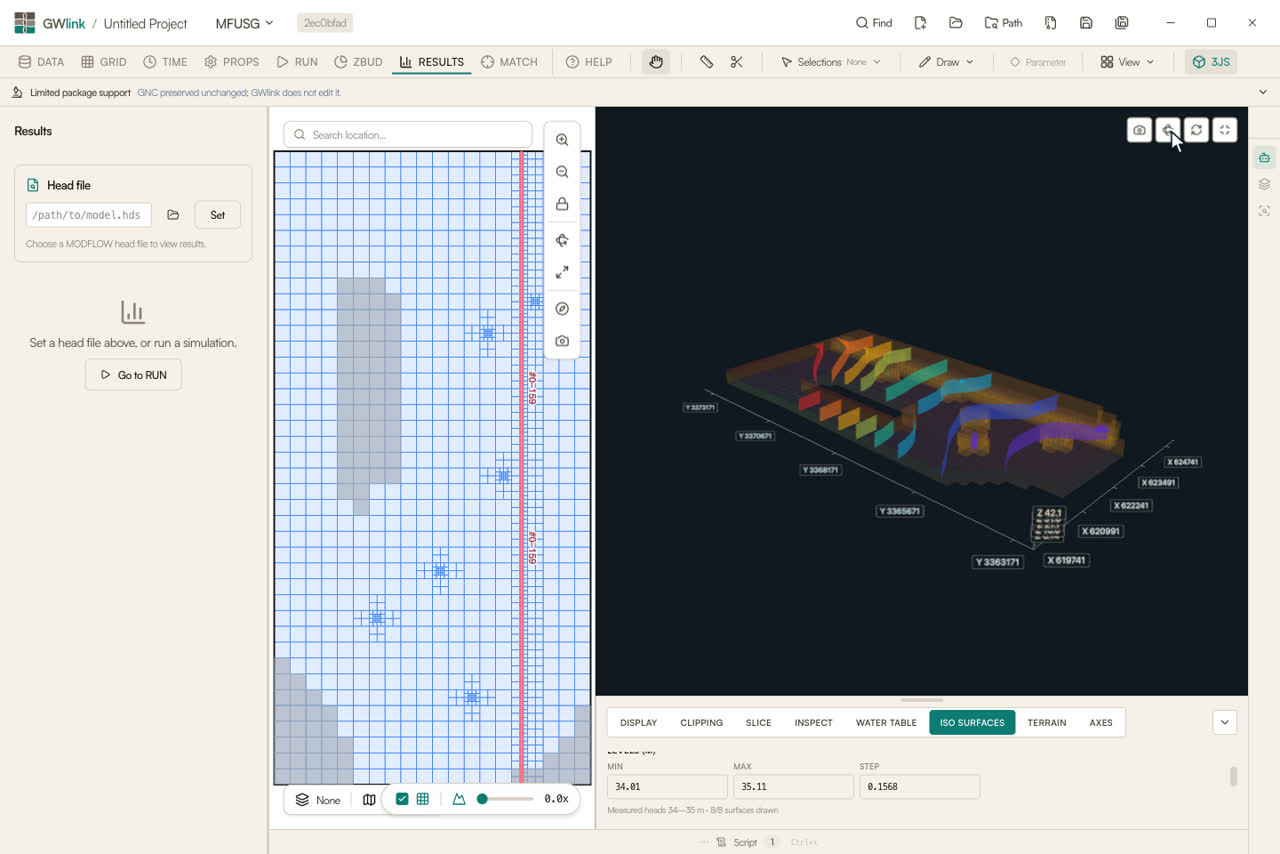The width and height of the screenshot is (1280, 854).
Task: Switch to the GRID tab
Action: coord(104,62)
